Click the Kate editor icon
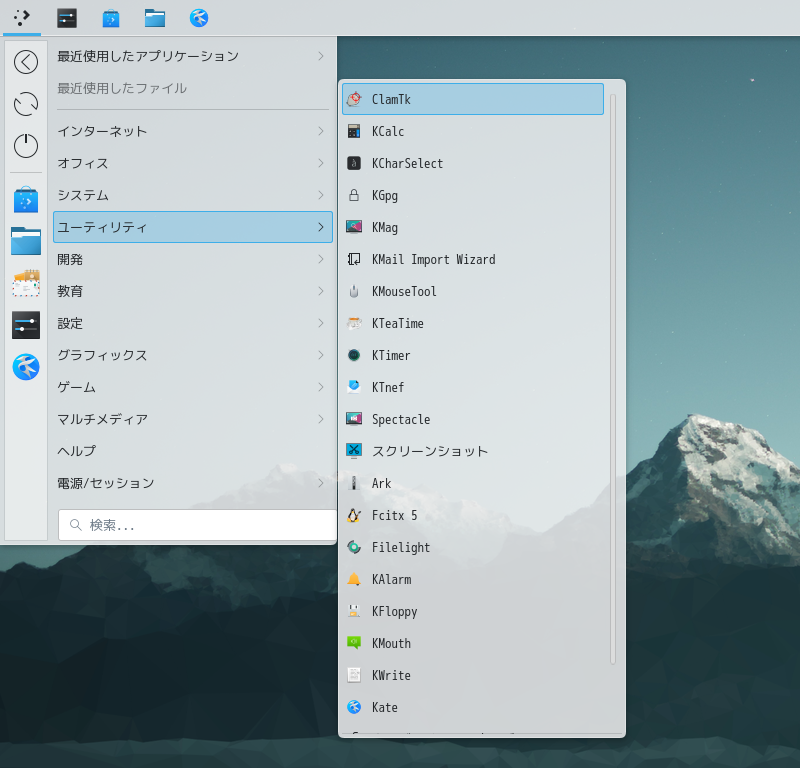Image resolution: width=800 pixels, height=768 pixels. [354, 707]
